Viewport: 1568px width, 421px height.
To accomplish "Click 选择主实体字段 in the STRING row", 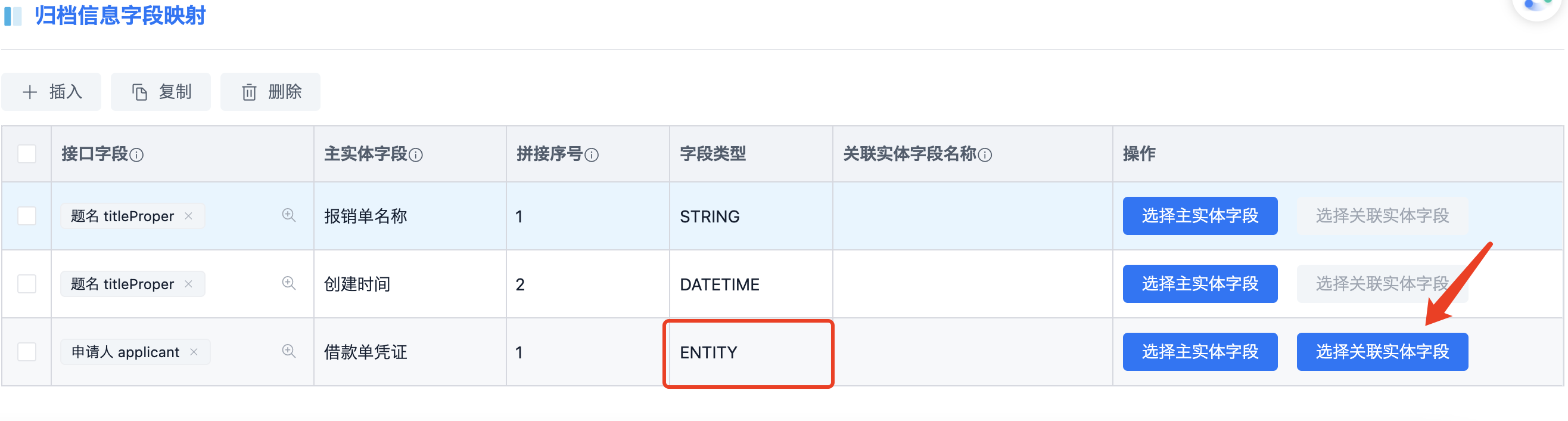I will point(1200,216).
